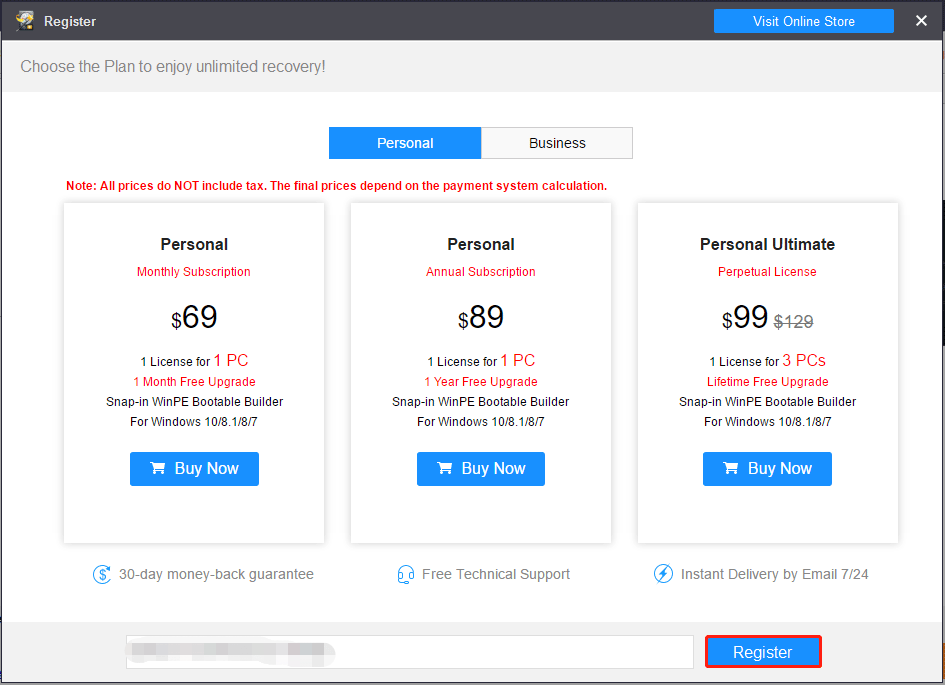Open Visit Online Store
The image size is (945, 685).
[x=804, y=21]
